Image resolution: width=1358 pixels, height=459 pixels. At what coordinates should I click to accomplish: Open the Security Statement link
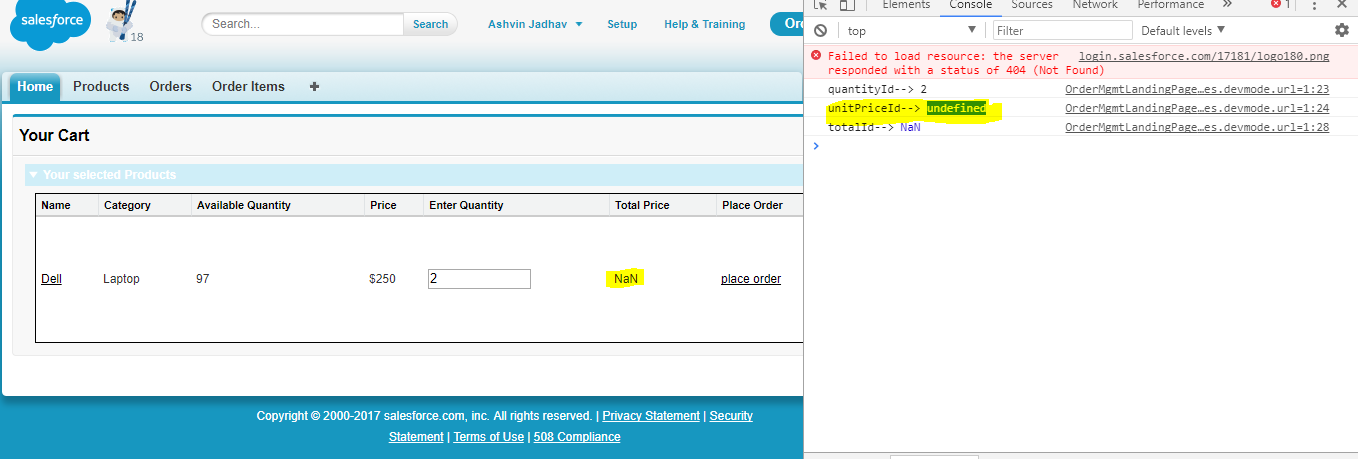pos(731,416)
